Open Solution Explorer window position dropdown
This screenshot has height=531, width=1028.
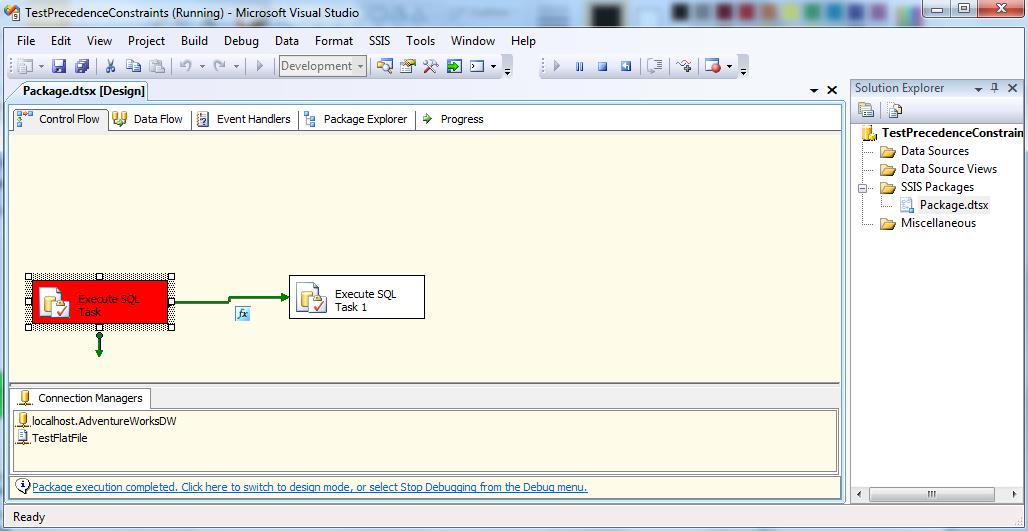[978, 88]
